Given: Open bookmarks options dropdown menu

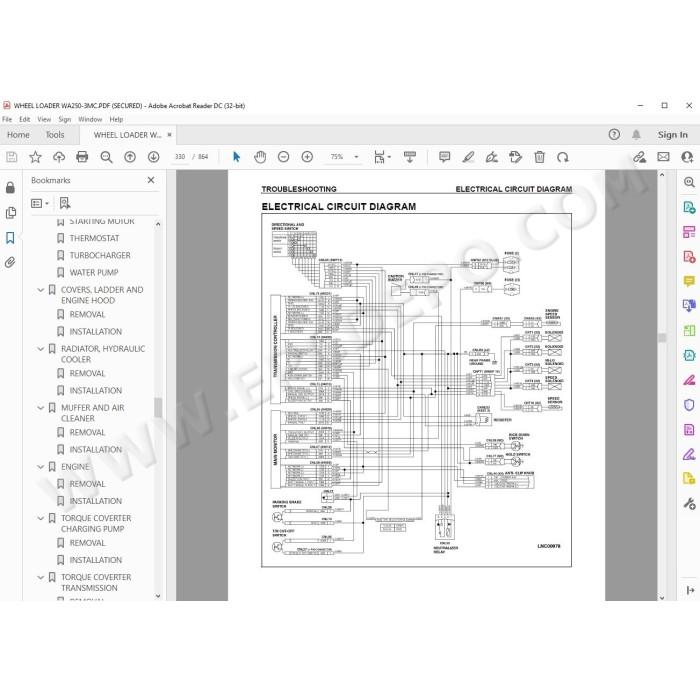Looking at the screenshot, I should 40,203.
